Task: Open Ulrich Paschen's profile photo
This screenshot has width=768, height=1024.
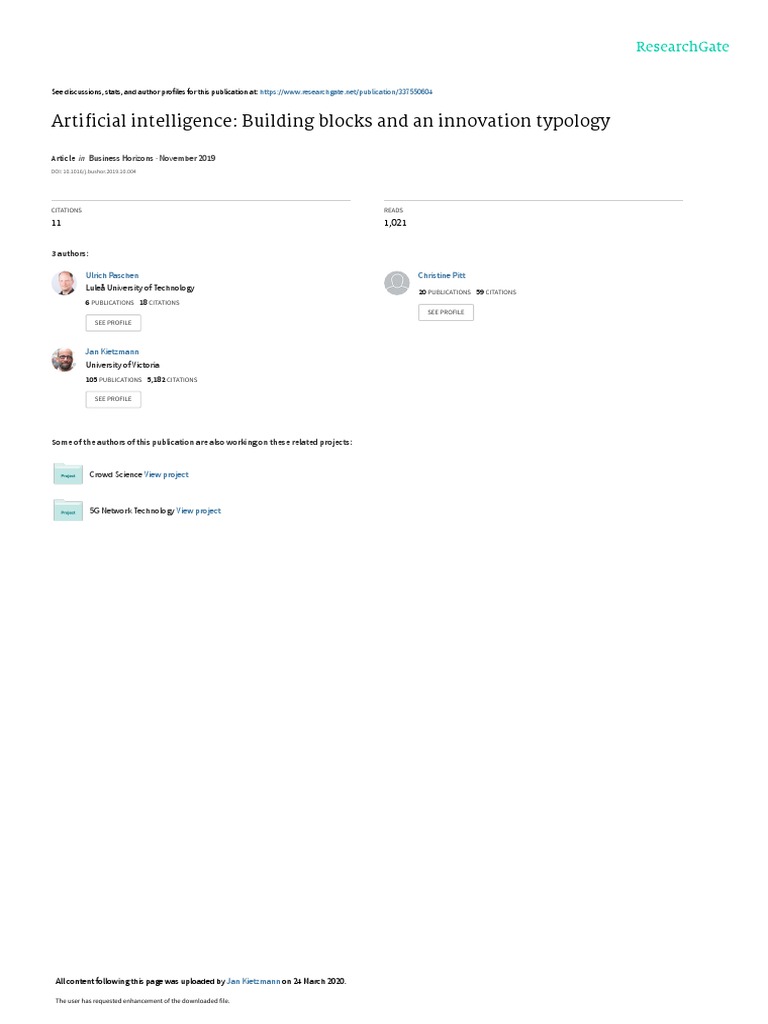Action: click(64, 283)
